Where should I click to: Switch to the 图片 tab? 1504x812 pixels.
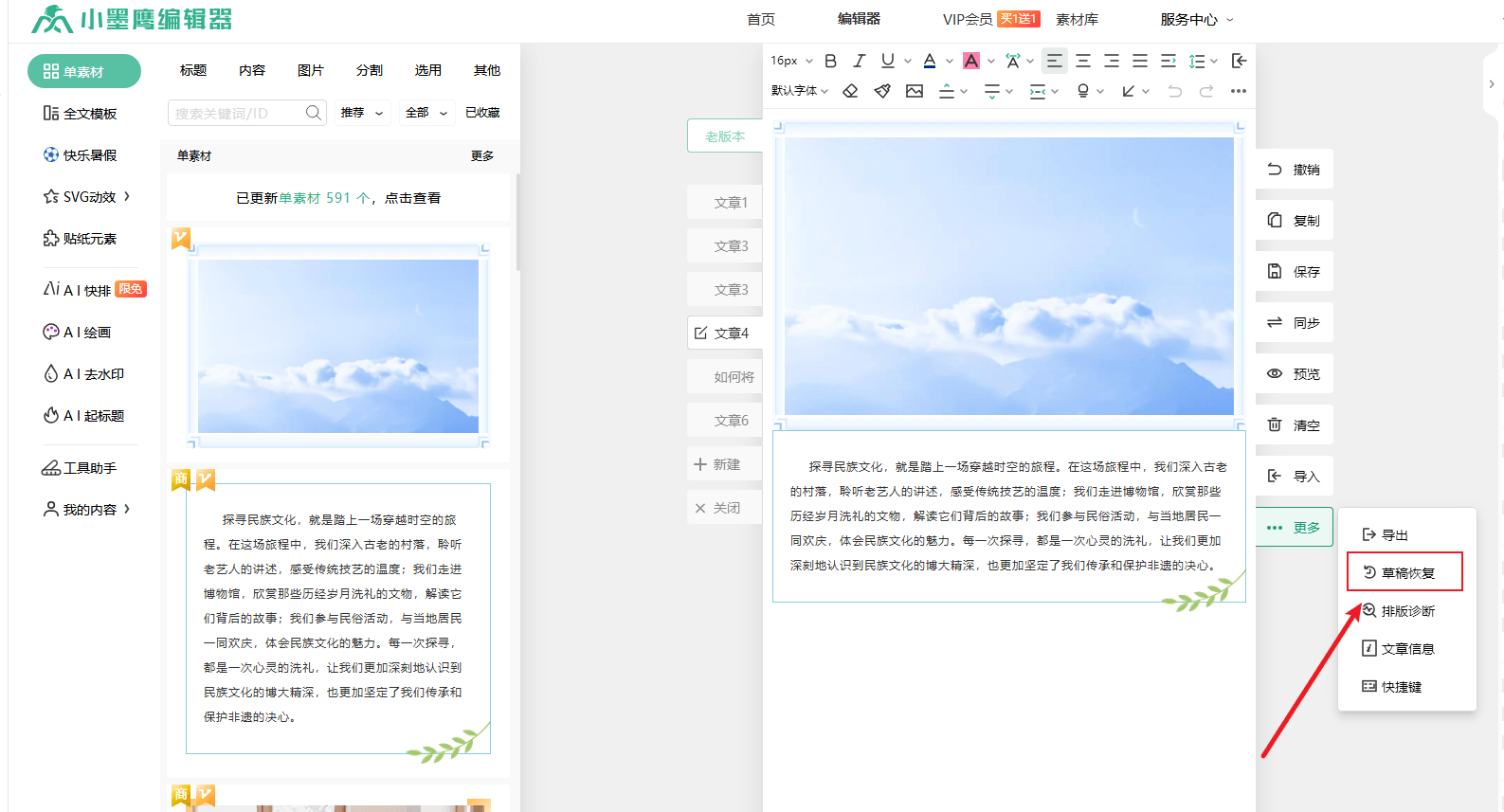pos(310,70)
